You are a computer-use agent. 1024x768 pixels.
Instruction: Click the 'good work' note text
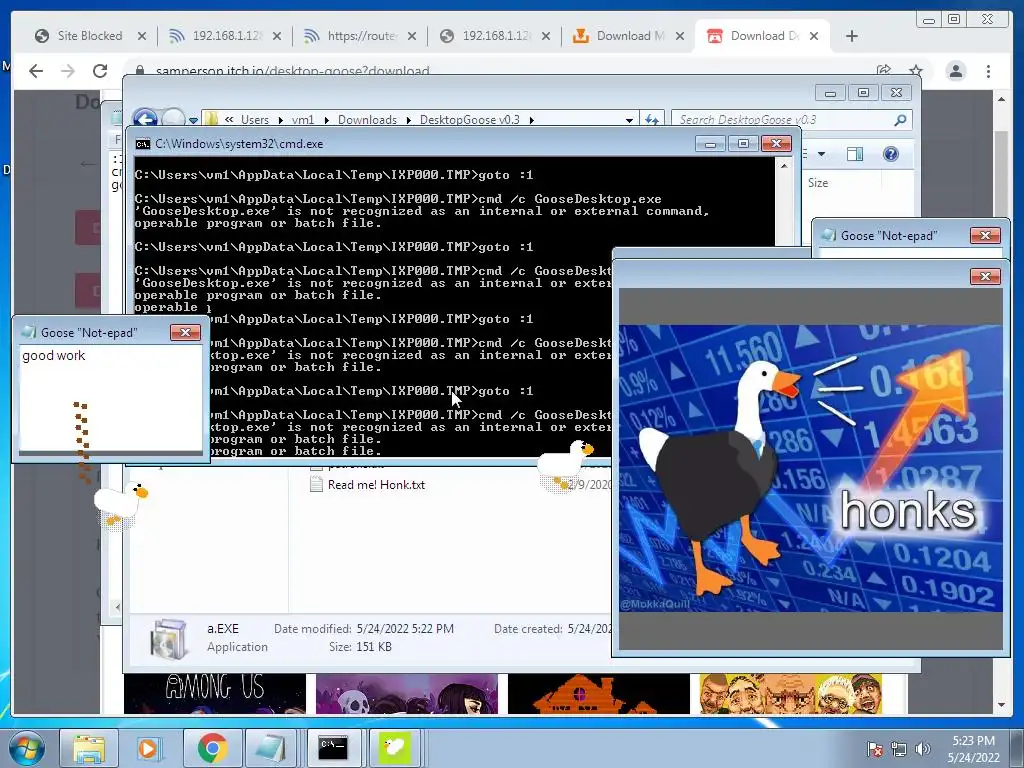coord(54,355)
